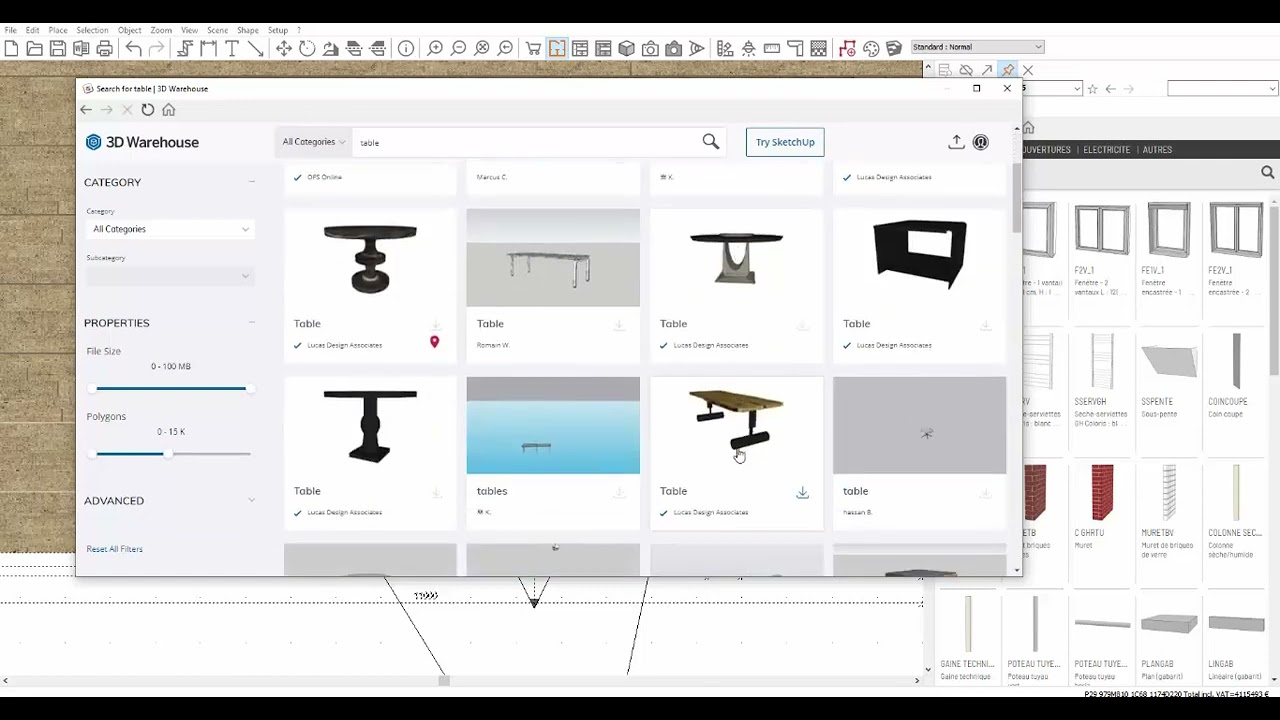Image resolution: width=1280 pixels, height=720 pixels.
Task: Select the SSPENTE catalog item thumbnail
Action: (x=1169, y=361)
